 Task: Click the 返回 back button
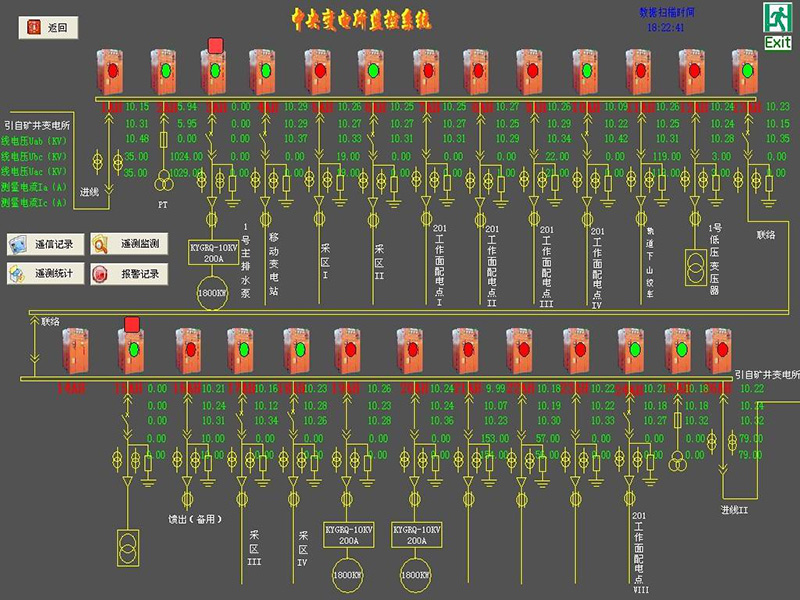coord(48,28)
